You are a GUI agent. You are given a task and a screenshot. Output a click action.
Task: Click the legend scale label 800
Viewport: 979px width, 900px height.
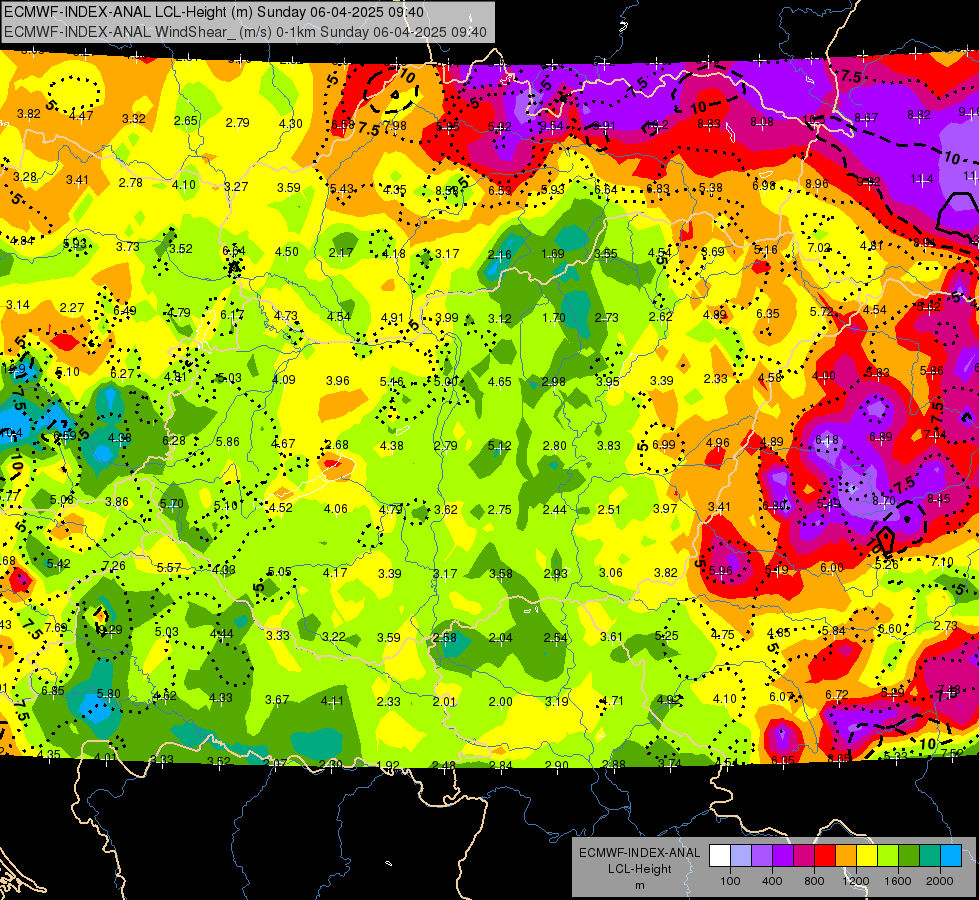coord(814,881)
